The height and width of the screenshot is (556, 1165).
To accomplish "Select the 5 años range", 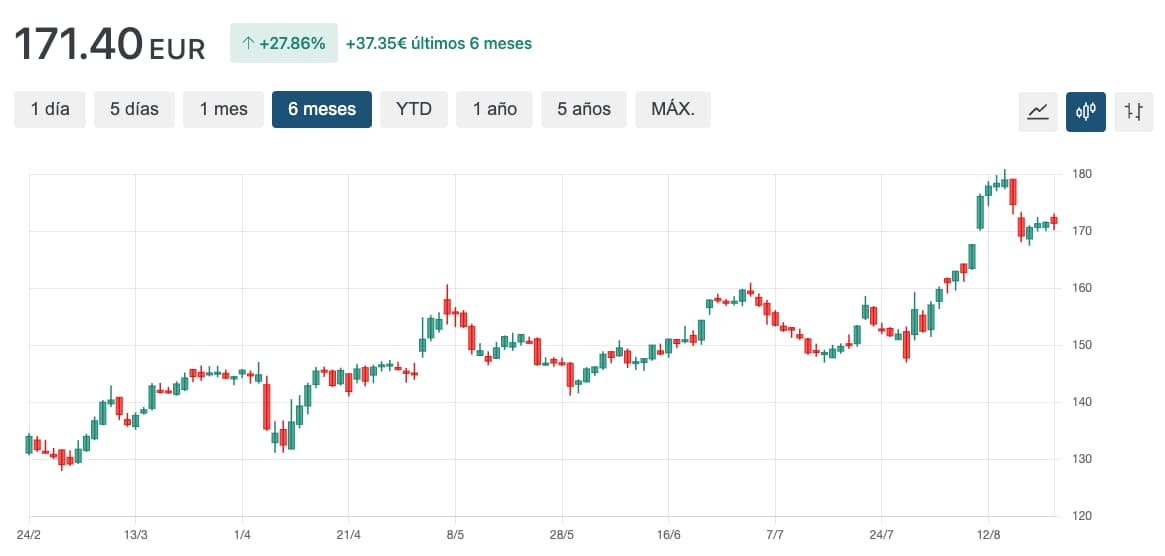I will [584, 109].
